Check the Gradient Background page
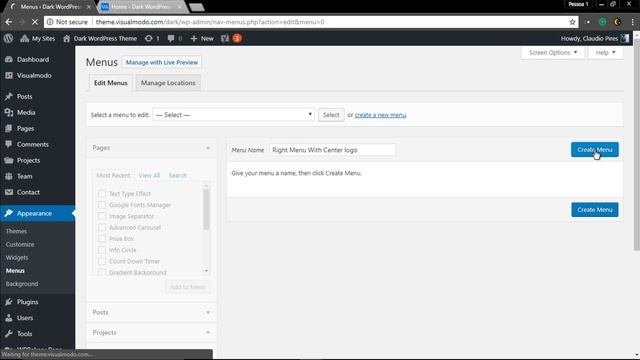 click(x=102, y=272)
